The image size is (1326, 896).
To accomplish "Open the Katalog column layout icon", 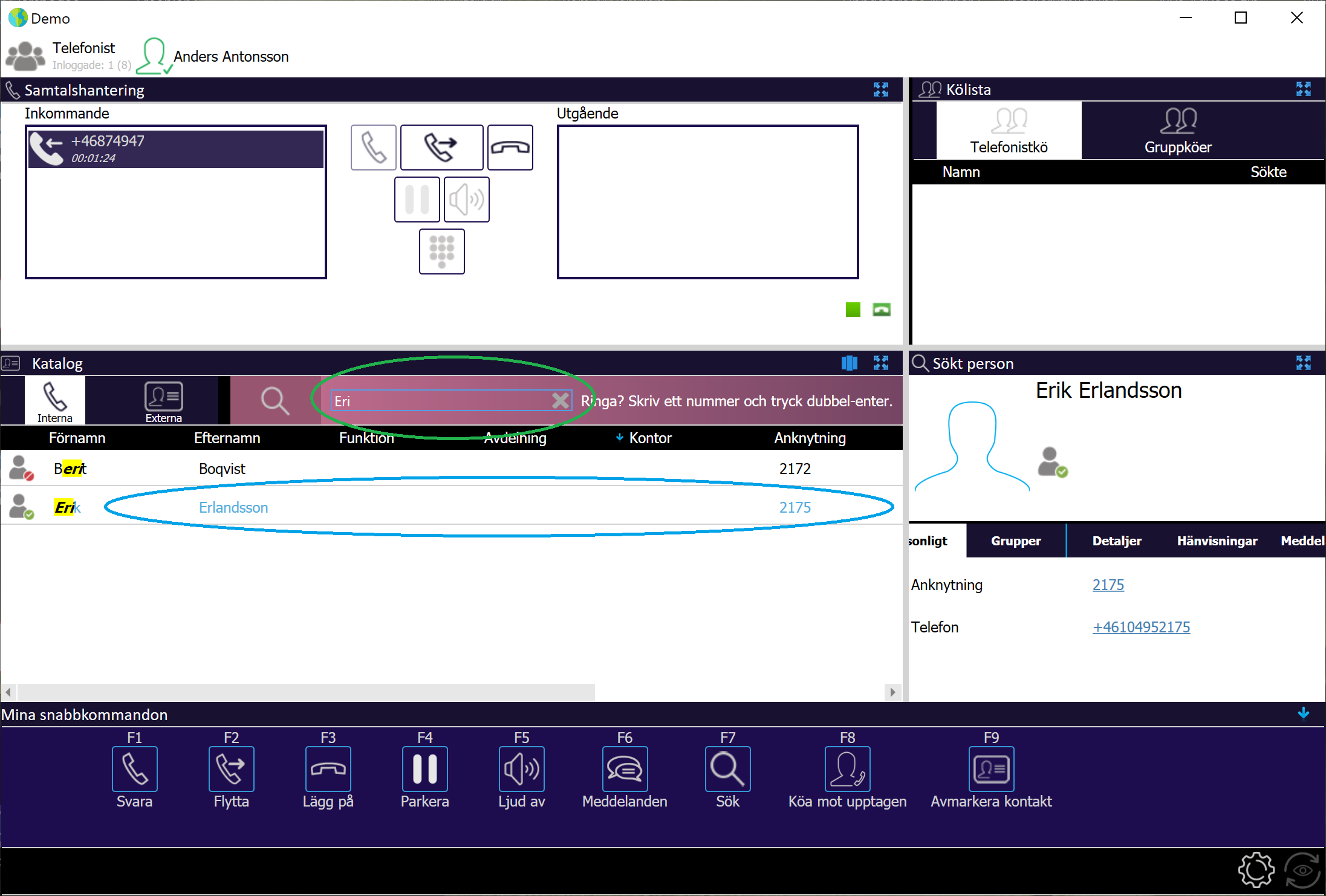I will click(x=850, y=363).
